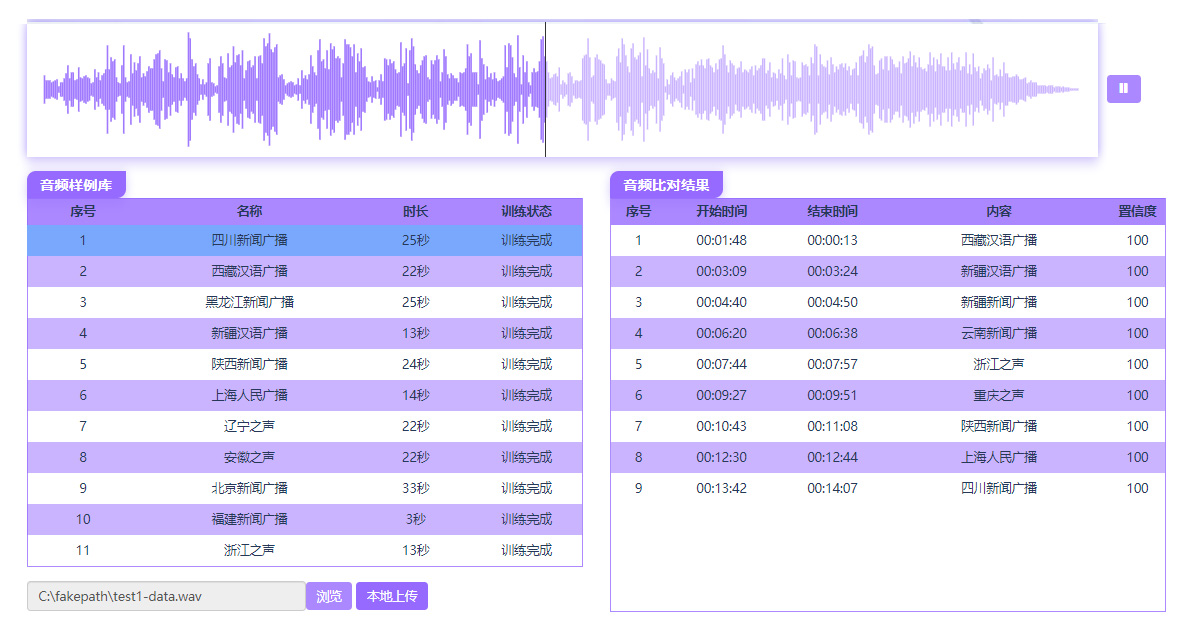Open the 音频比对结果 tab
Viewport: 1189px width, 630px height.
coord(666,185)
